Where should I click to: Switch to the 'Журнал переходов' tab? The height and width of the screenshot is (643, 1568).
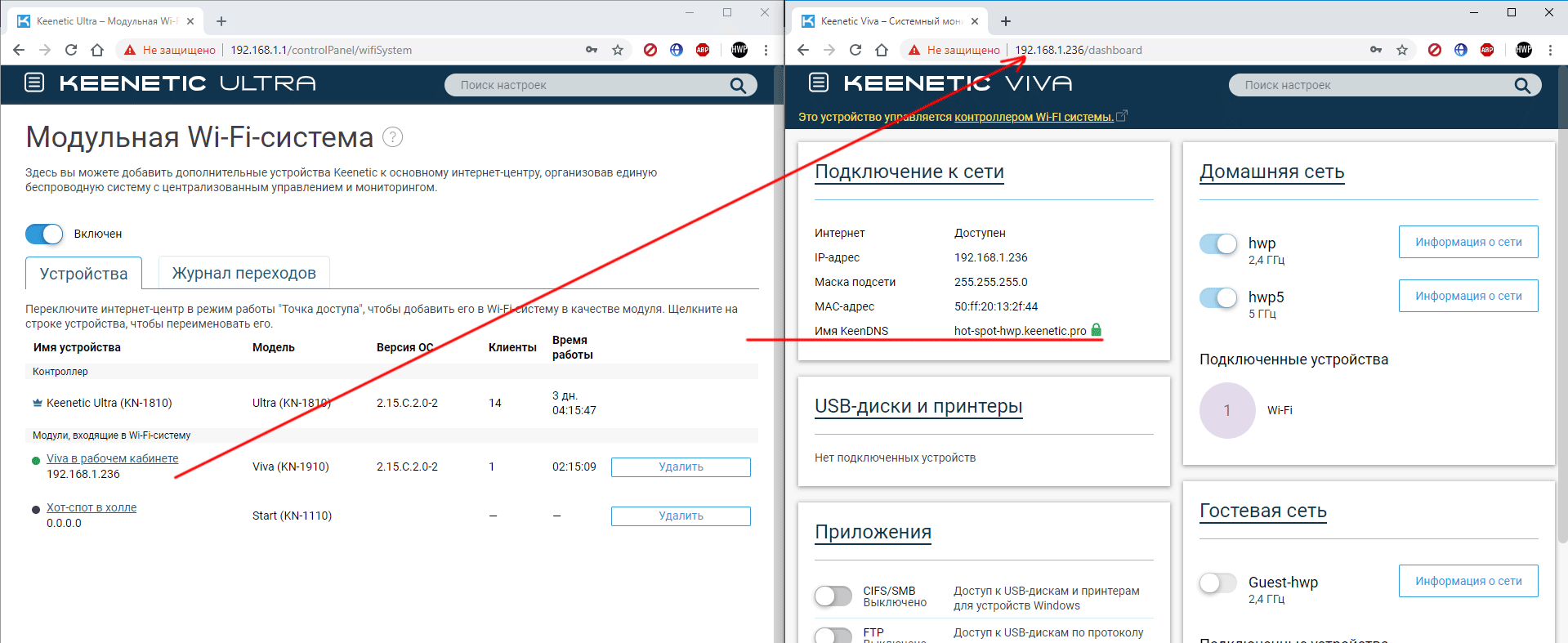point(243,273)
